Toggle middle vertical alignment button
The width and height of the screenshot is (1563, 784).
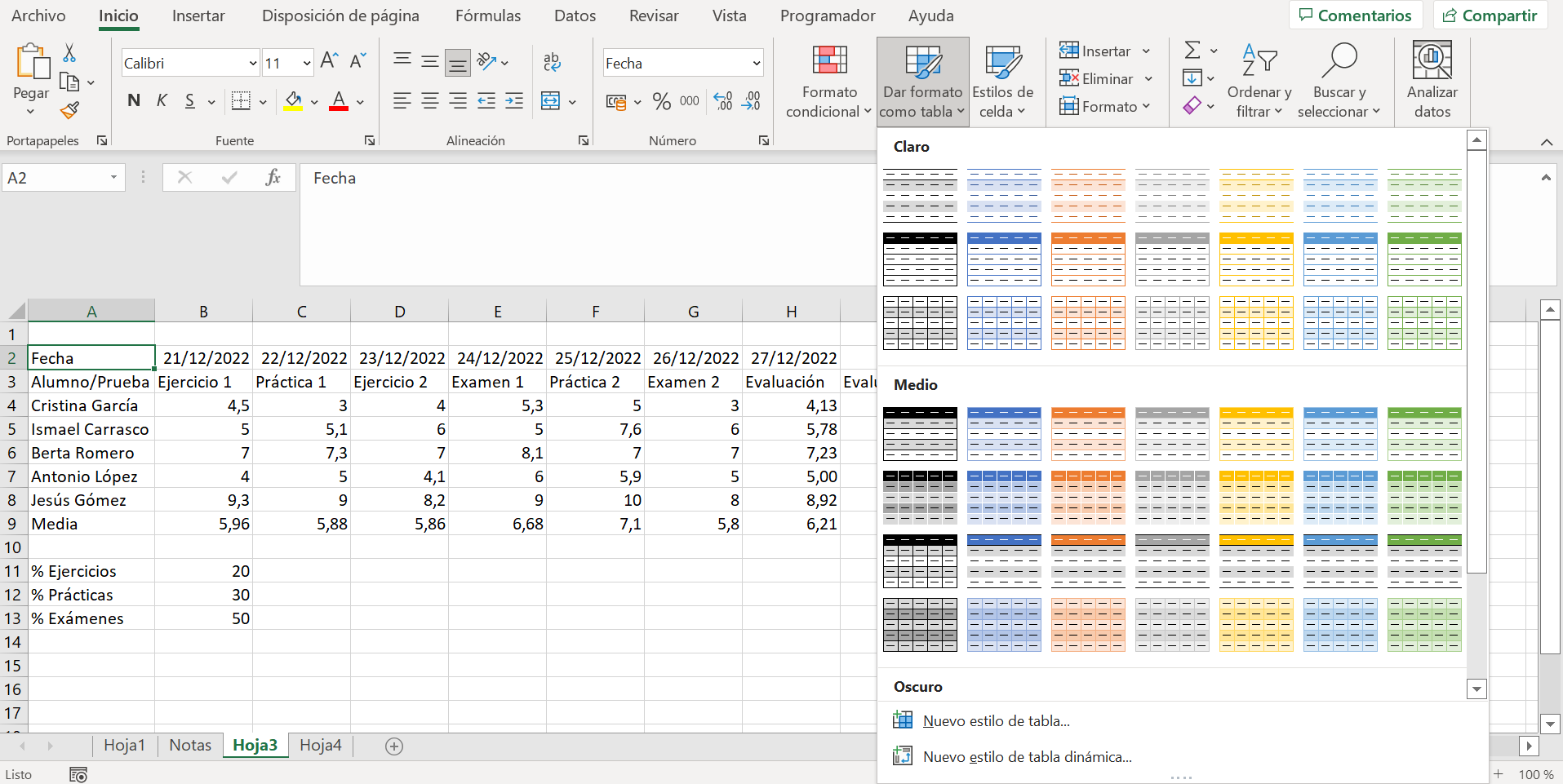(x=430, y=61)
